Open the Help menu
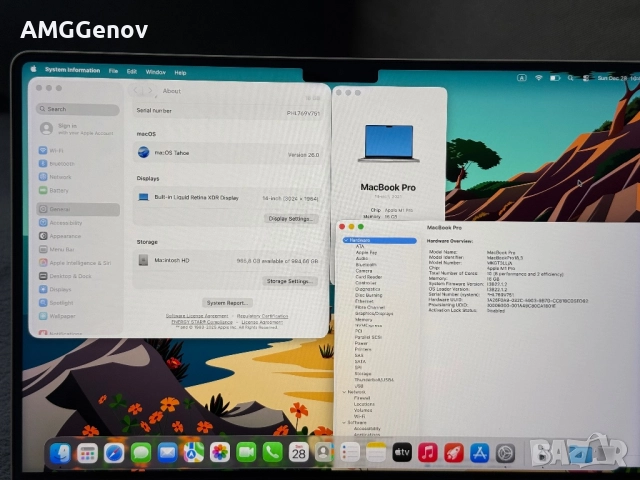This screenshot has height=480, width=640. pos(180,73)
